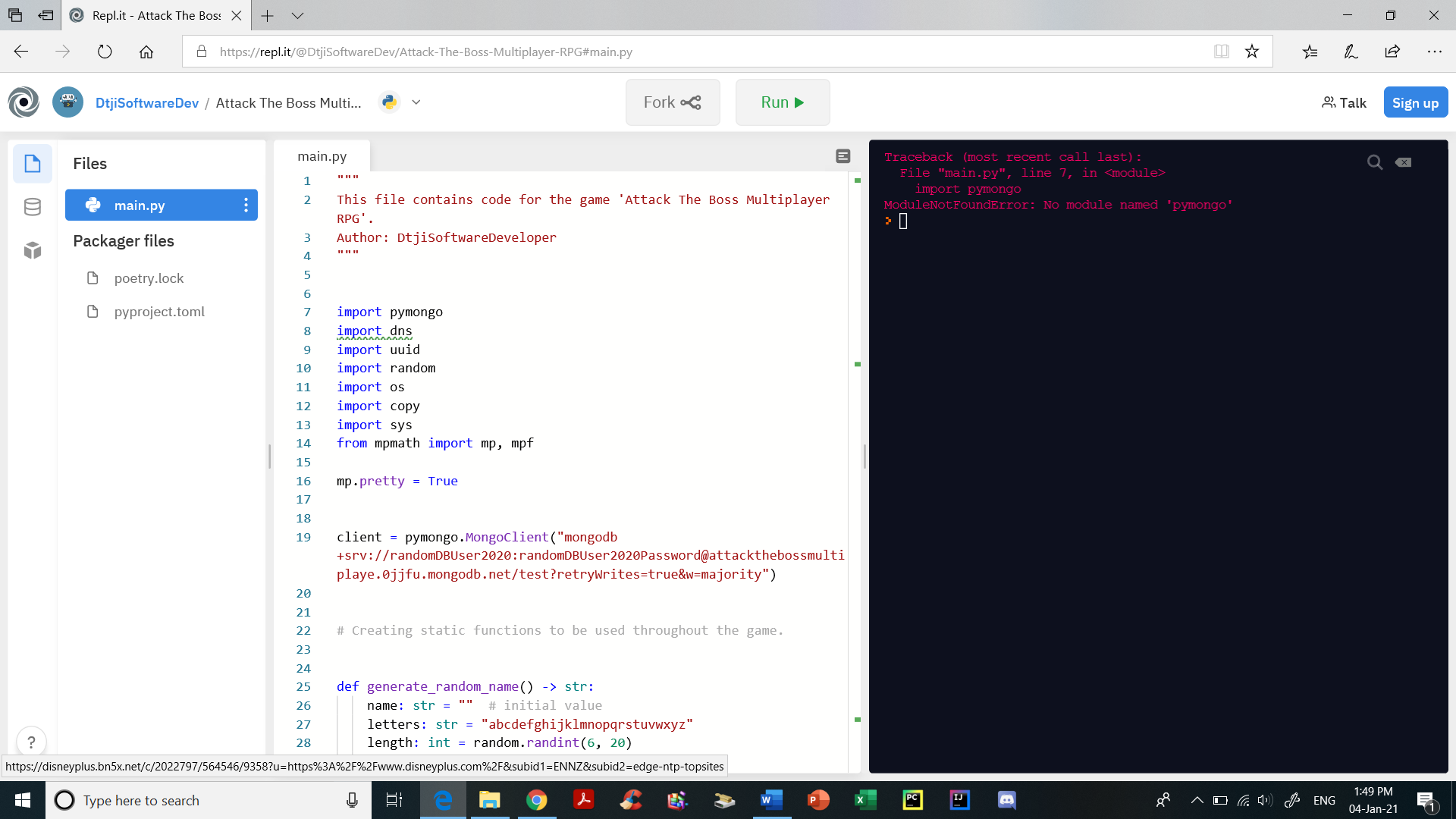Click microphone icon in search box

[x=352, y=800]
